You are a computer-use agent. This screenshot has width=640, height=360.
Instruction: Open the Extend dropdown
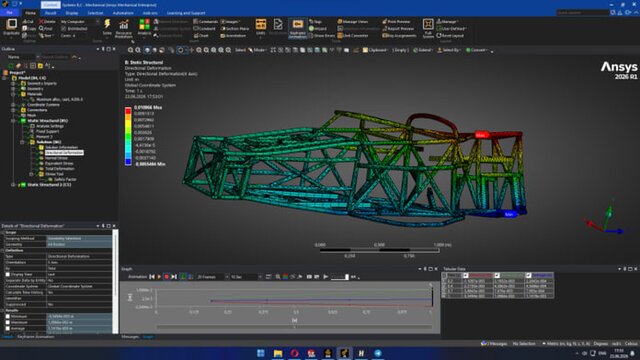coord(423,50)
